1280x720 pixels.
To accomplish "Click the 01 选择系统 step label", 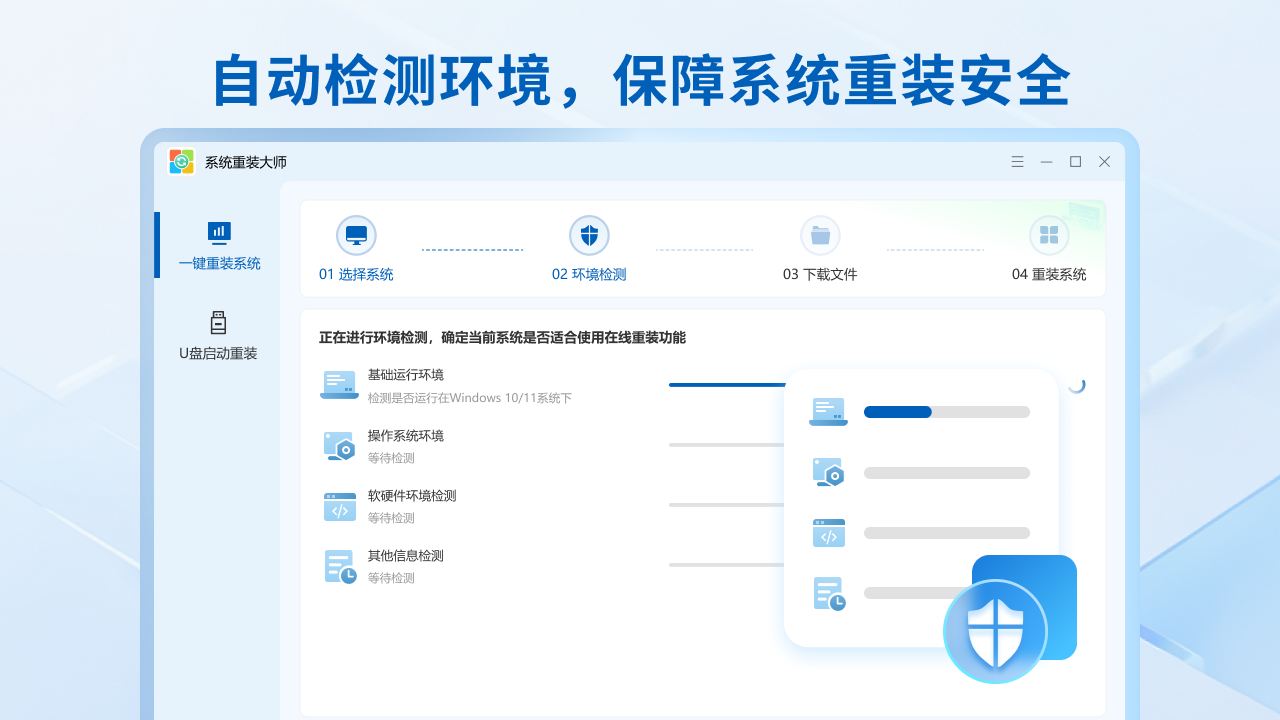I will pyautogui.click(x=356, y=273).
